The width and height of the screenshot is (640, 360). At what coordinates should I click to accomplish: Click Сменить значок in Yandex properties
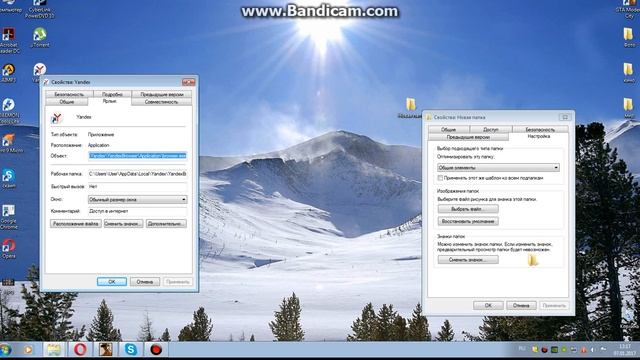tap(123, 224)
